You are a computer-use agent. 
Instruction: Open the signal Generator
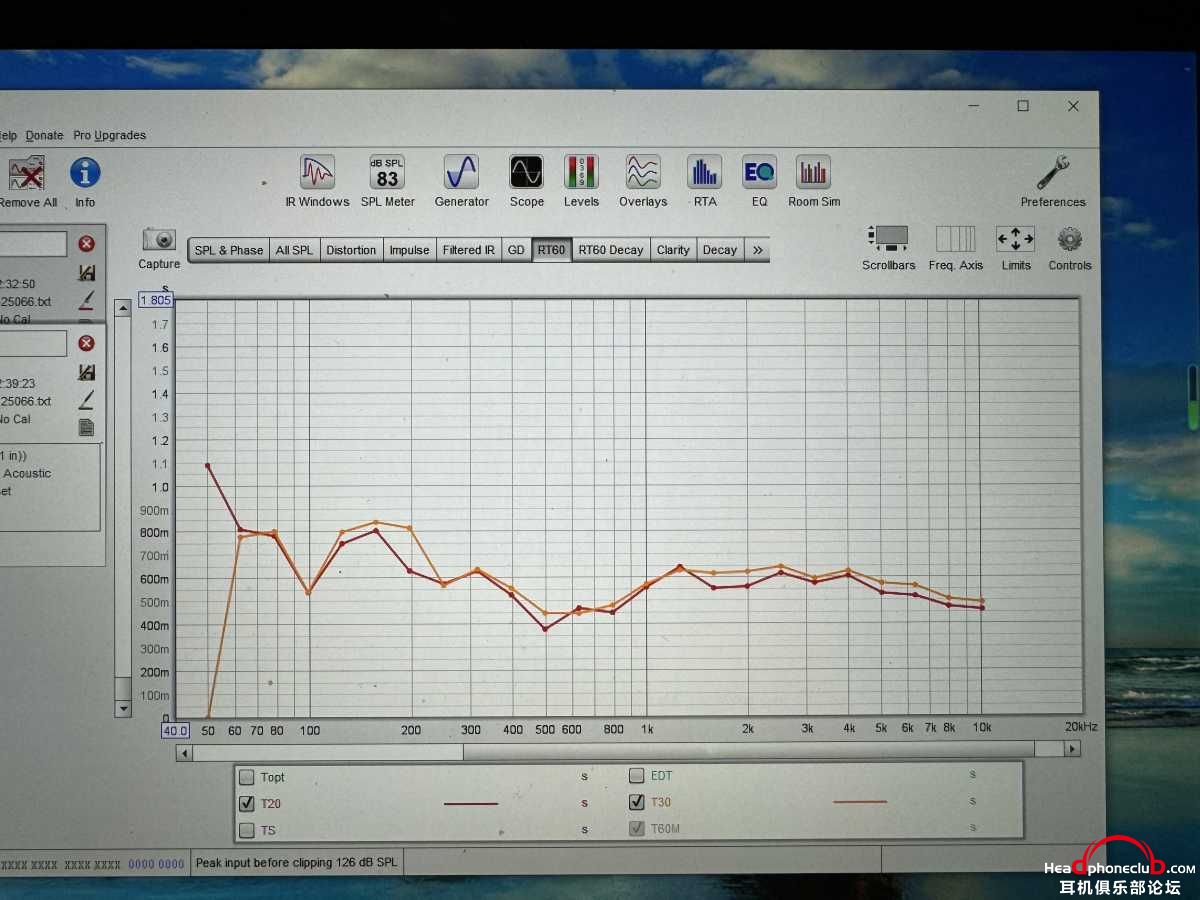[461, 181]
